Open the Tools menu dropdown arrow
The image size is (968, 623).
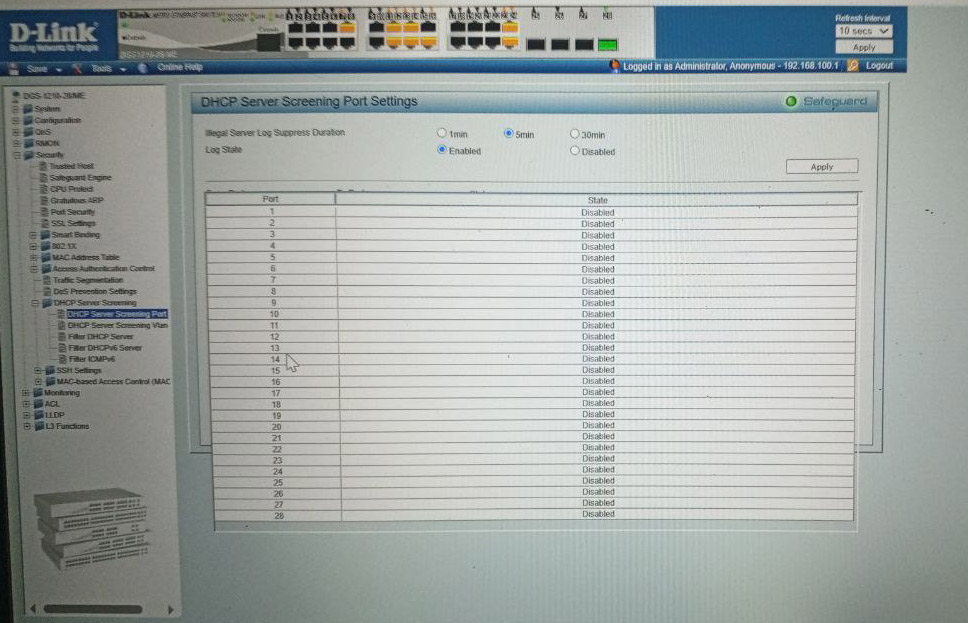[123, 70]
